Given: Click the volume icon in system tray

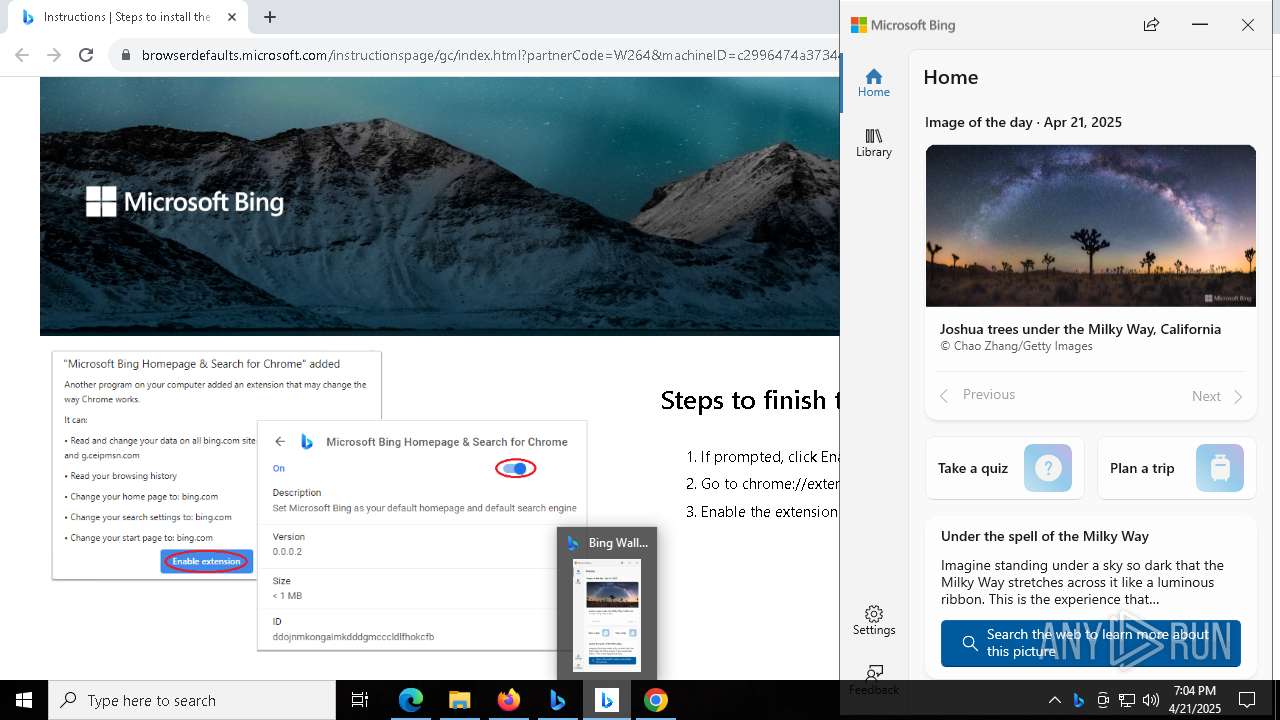Looking at the screenshot, I should (x=1151, y=700).
